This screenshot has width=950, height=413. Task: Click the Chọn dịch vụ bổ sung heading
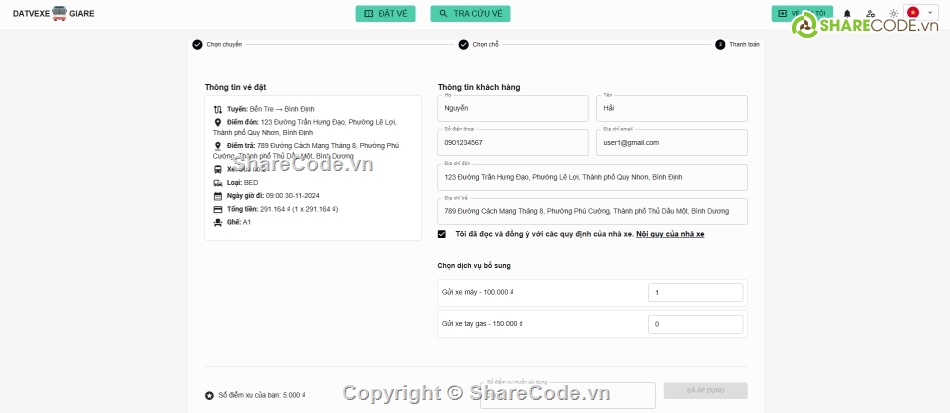coord(474,266)
